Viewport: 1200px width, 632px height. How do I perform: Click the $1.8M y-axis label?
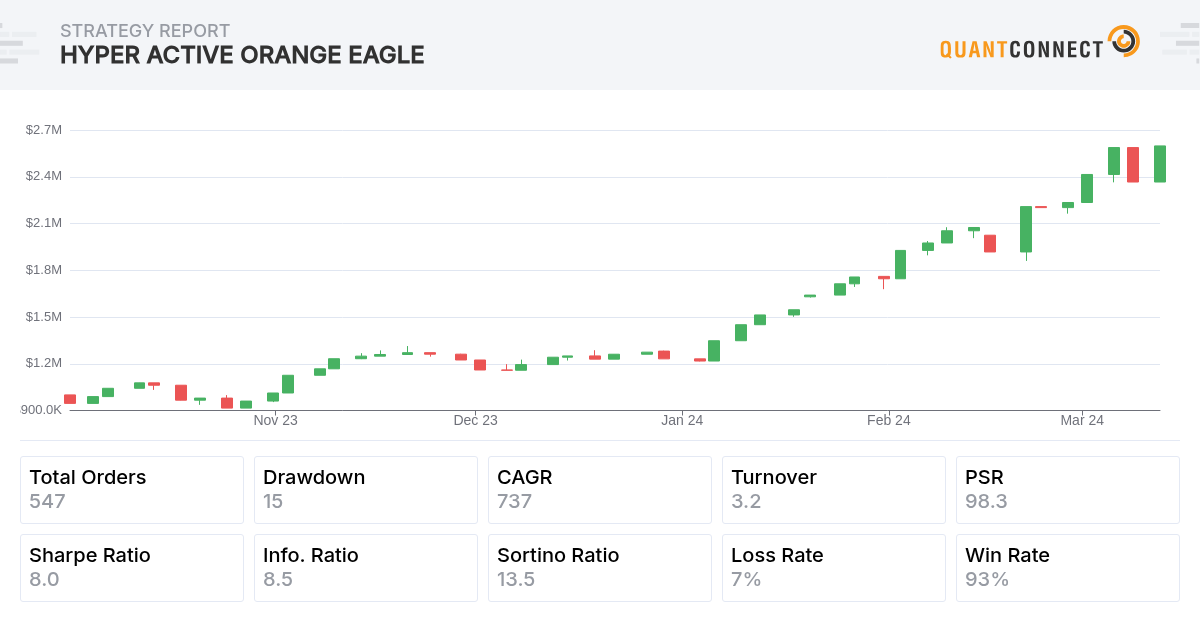pyautogui.click(x=44, y=270)
